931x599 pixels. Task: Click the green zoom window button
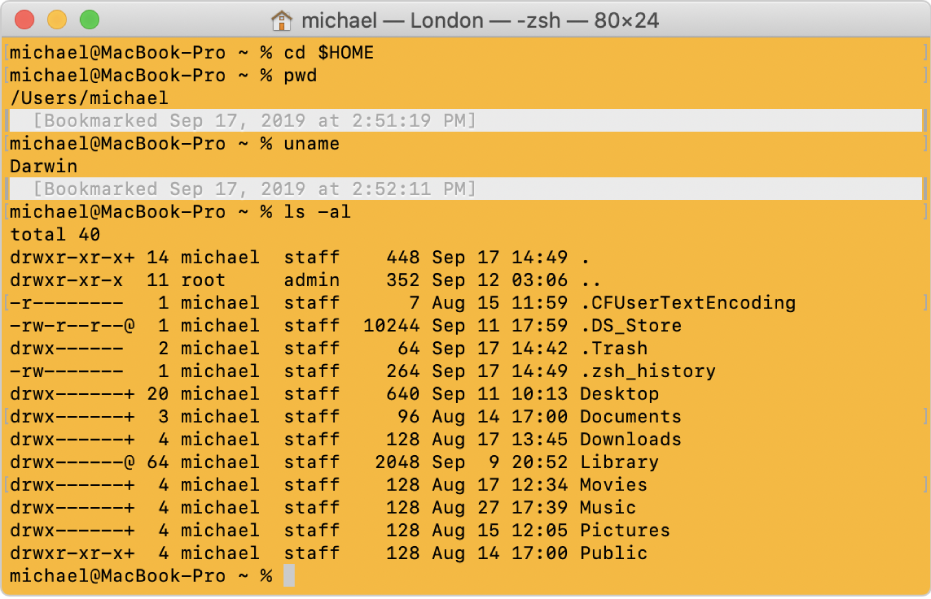[90, 20]
